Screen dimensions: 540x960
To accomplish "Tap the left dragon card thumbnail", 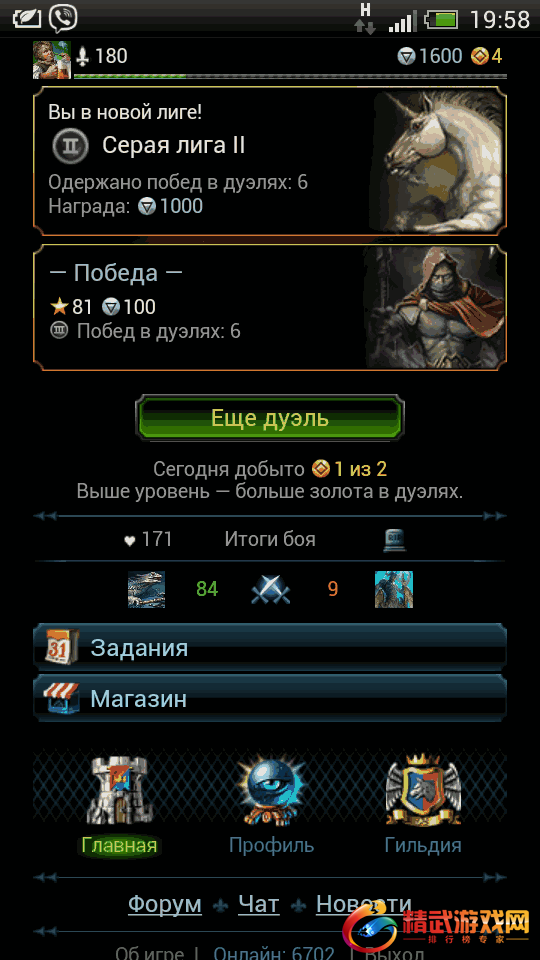I will point(146,590).
